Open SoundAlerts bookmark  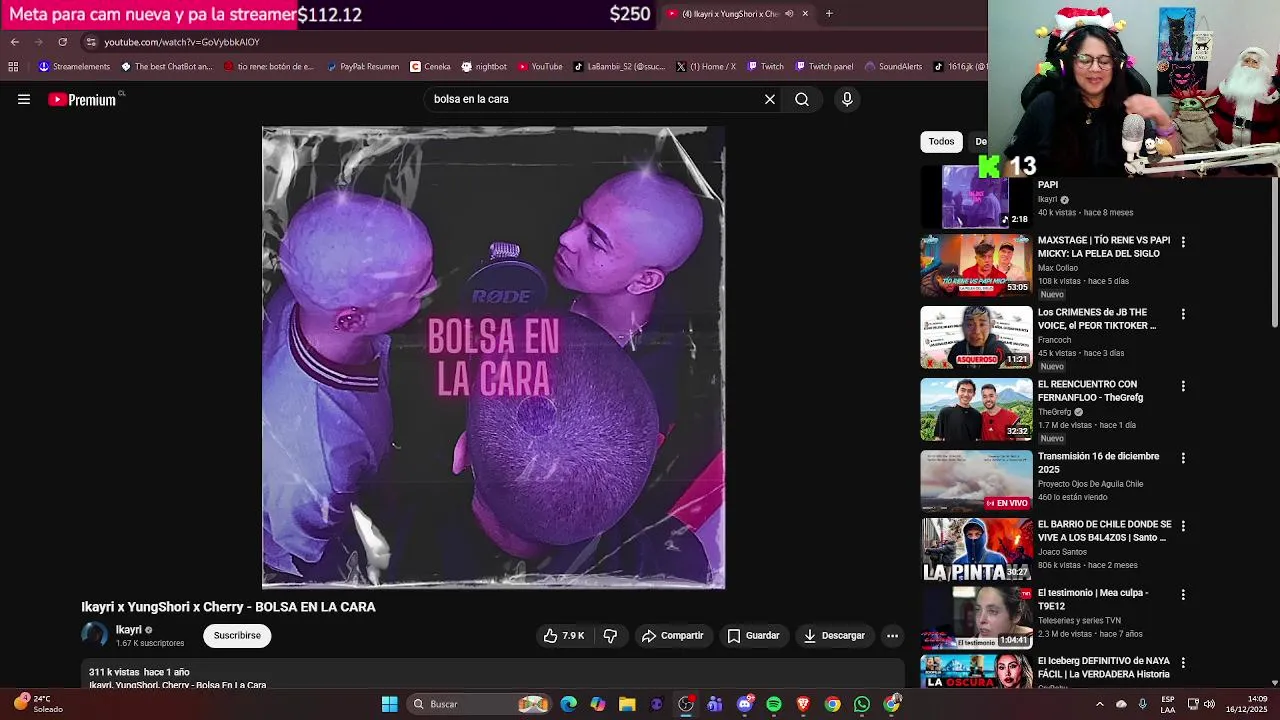[893, 67]
